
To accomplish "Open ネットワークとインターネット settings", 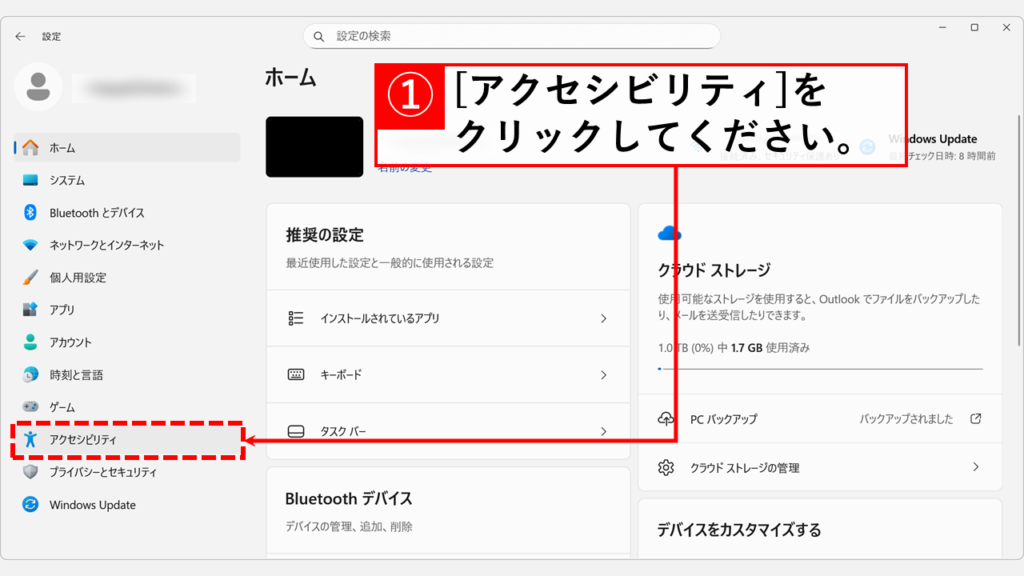I will tap(106, 245).
